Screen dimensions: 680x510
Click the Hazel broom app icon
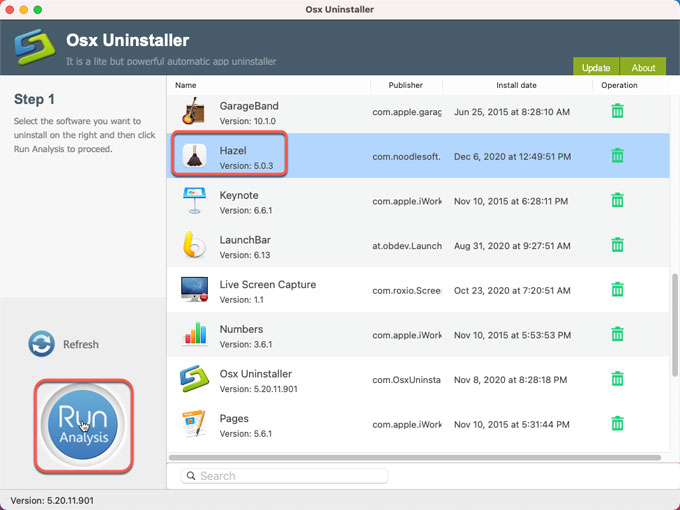click(x=194, y=155)
